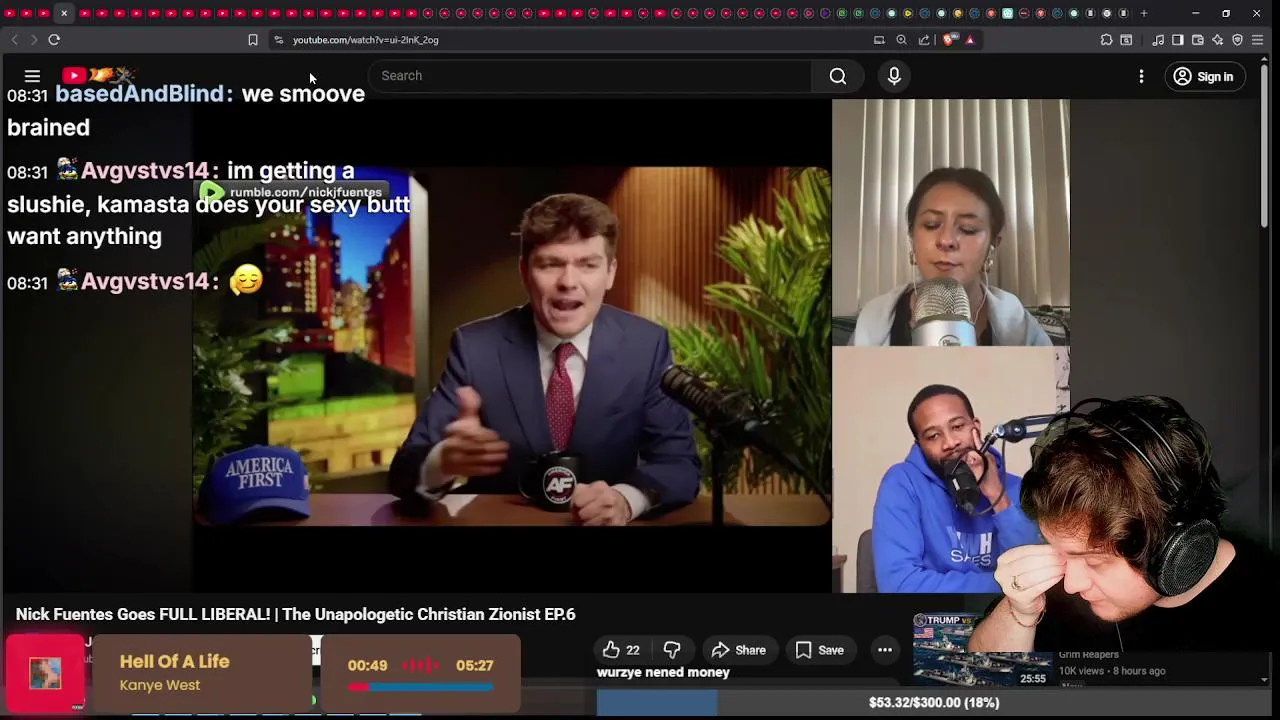
Task: Open the browser Extensions puzzle icon
Action: click(x=1106, y=40)
